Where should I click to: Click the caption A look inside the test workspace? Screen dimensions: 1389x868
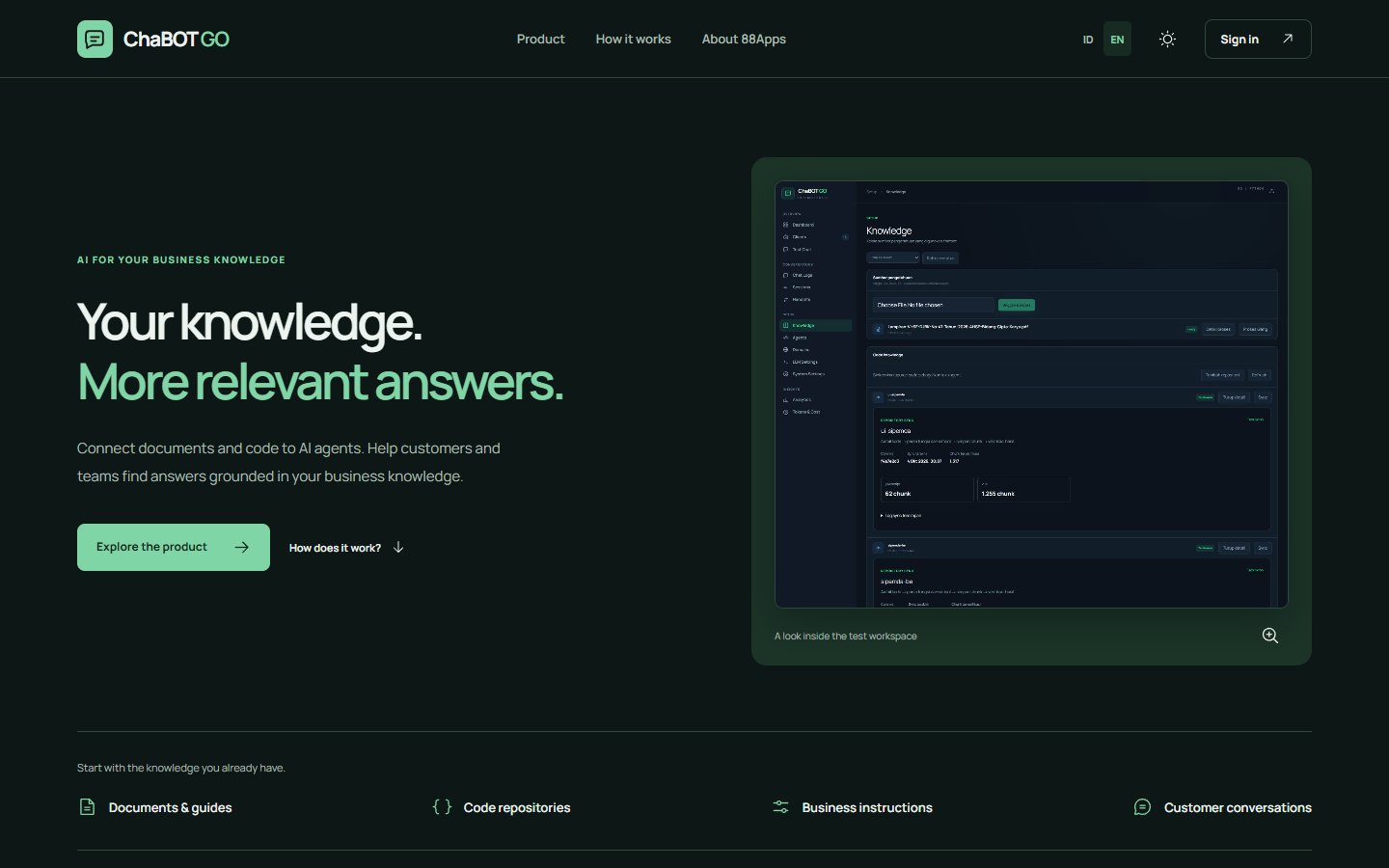pyautogui.click(x=845, y=637)
